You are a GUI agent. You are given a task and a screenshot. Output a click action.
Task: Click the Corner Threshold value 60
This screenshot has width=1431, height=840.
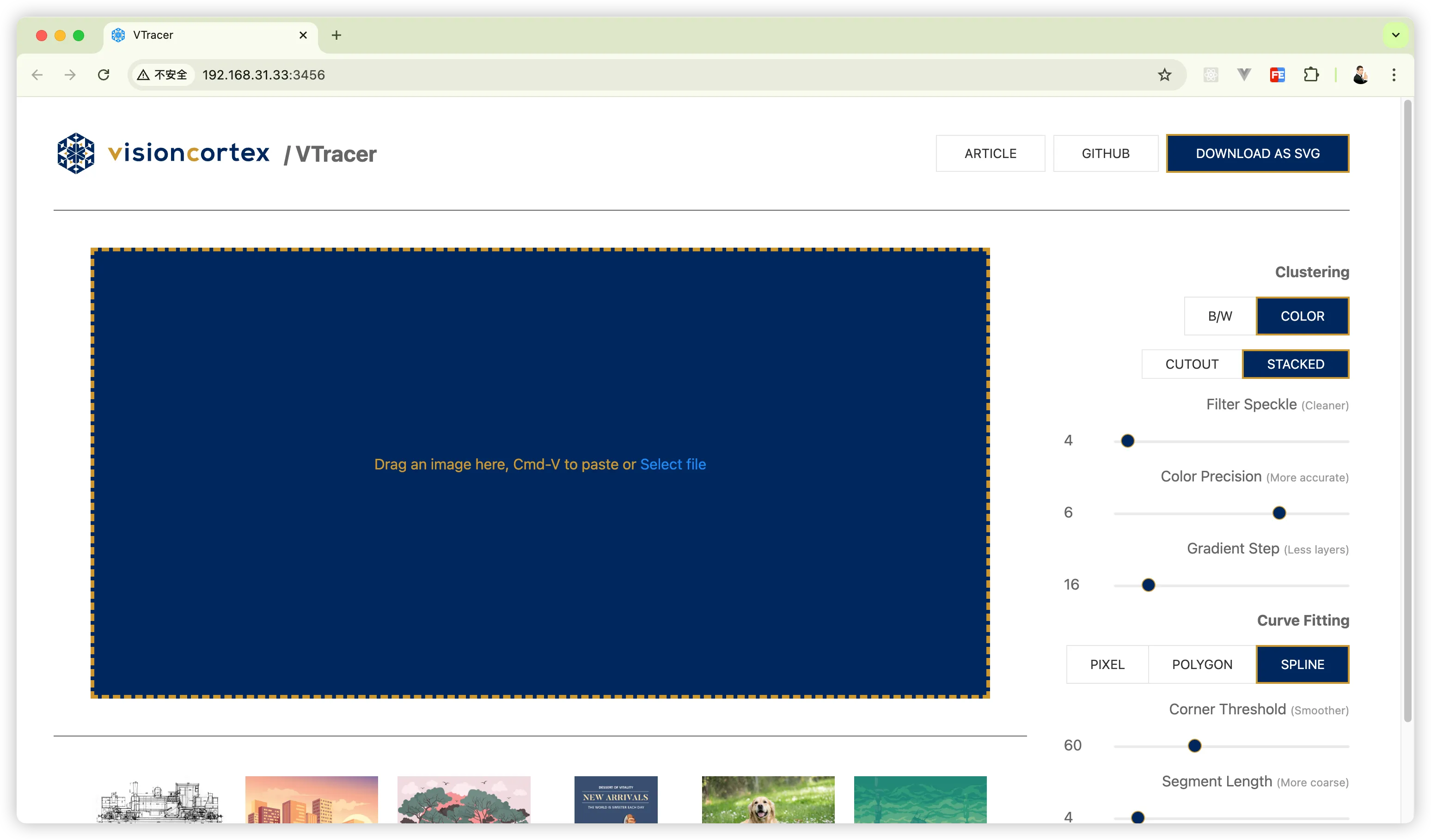click(1072, 745)
